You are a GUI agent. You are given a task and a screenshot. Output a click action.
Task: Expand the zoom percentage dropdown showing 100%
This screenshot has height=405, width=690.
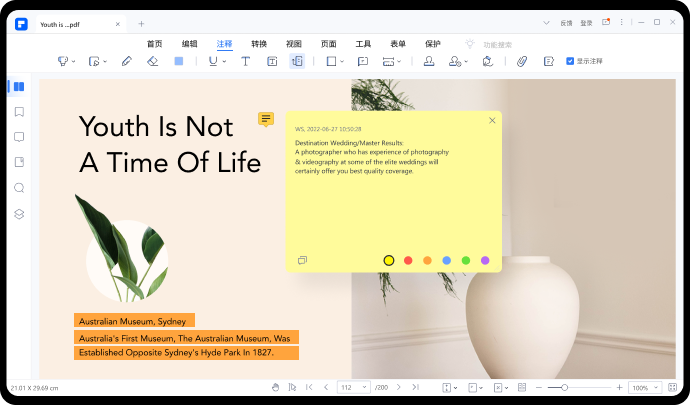click(x=640, y=387)
